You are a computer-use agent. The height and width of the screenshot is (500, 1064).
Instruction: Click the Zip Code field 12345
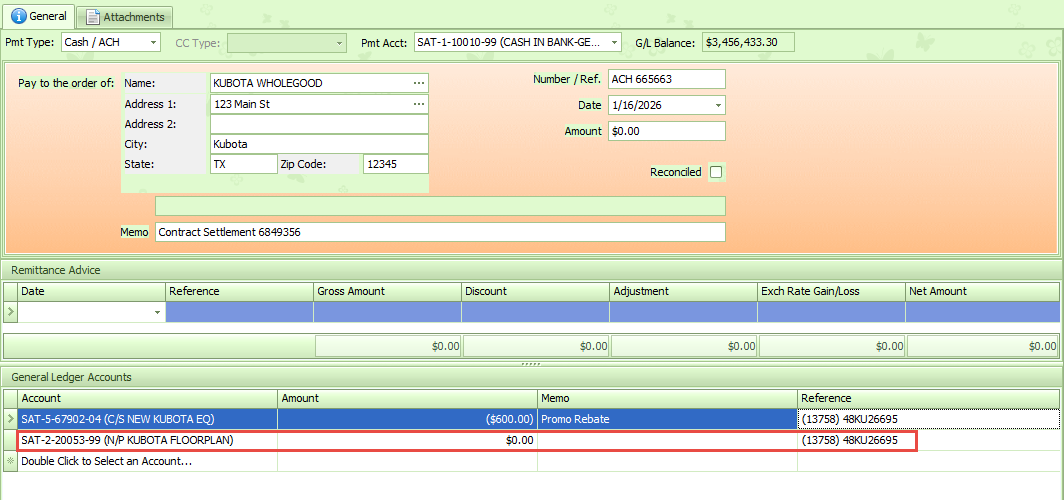point(396,164)
